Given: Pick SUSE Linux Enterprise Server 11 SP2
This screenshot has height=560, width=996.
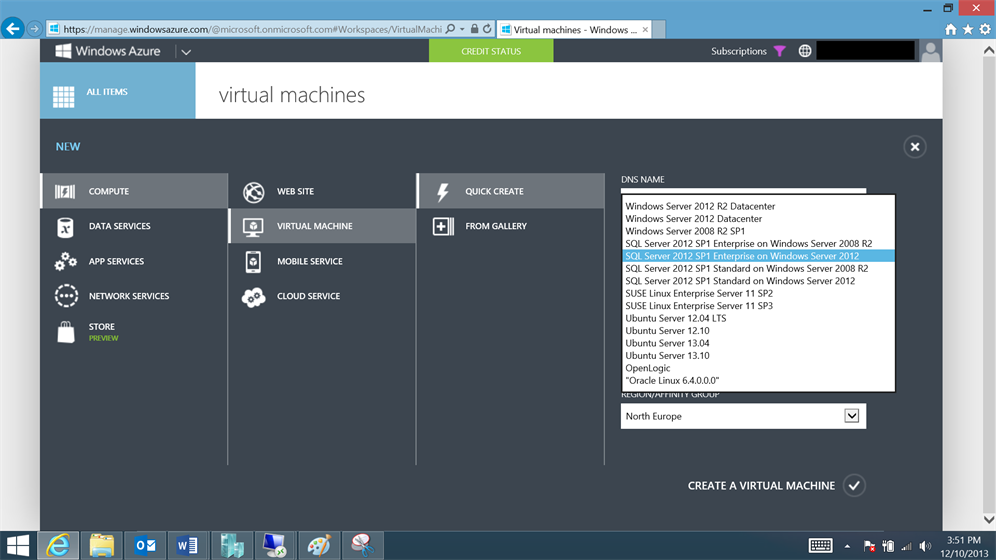Looking at the screenshot, I should click(x=758, y=293).
